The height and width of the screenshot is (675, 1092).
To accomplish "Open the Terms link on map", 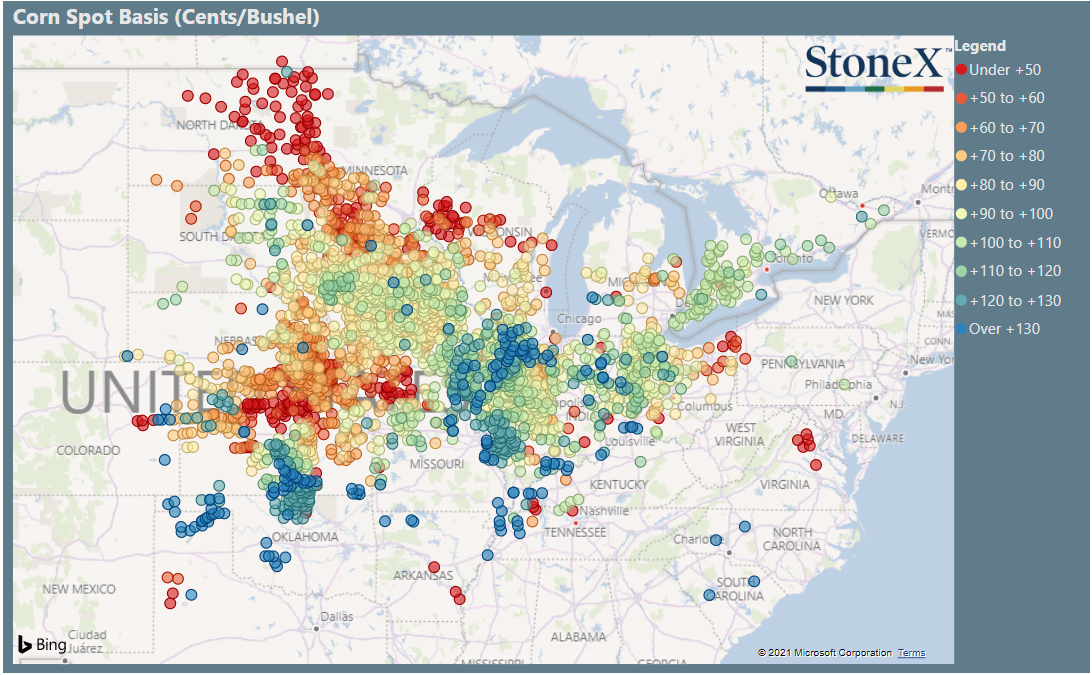I will [911, 653].
